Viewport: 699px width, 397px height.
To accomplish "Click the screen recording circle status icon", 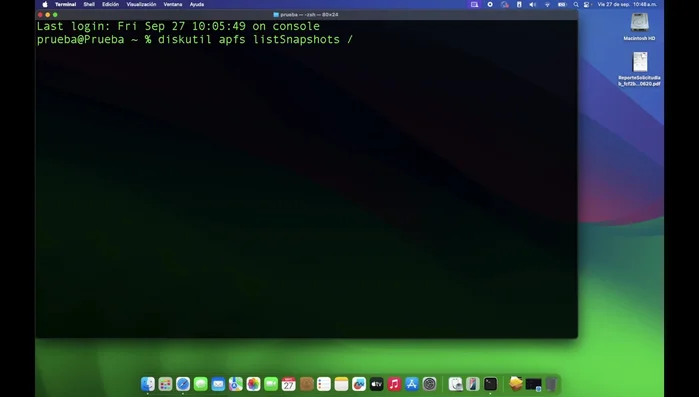I will 490,4.
